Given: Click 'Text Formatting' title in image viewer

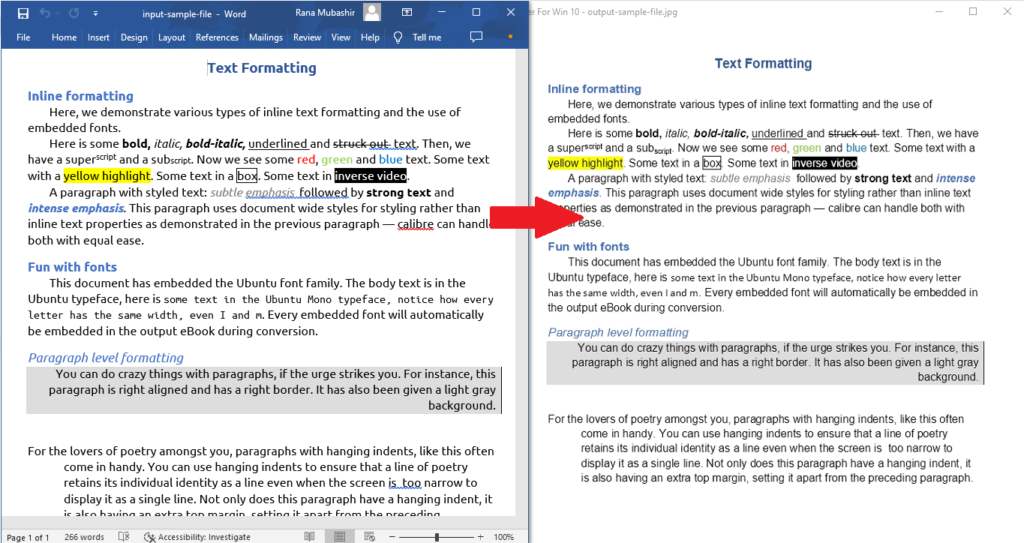Looking at the screenshot, I should tap(763, 63).
